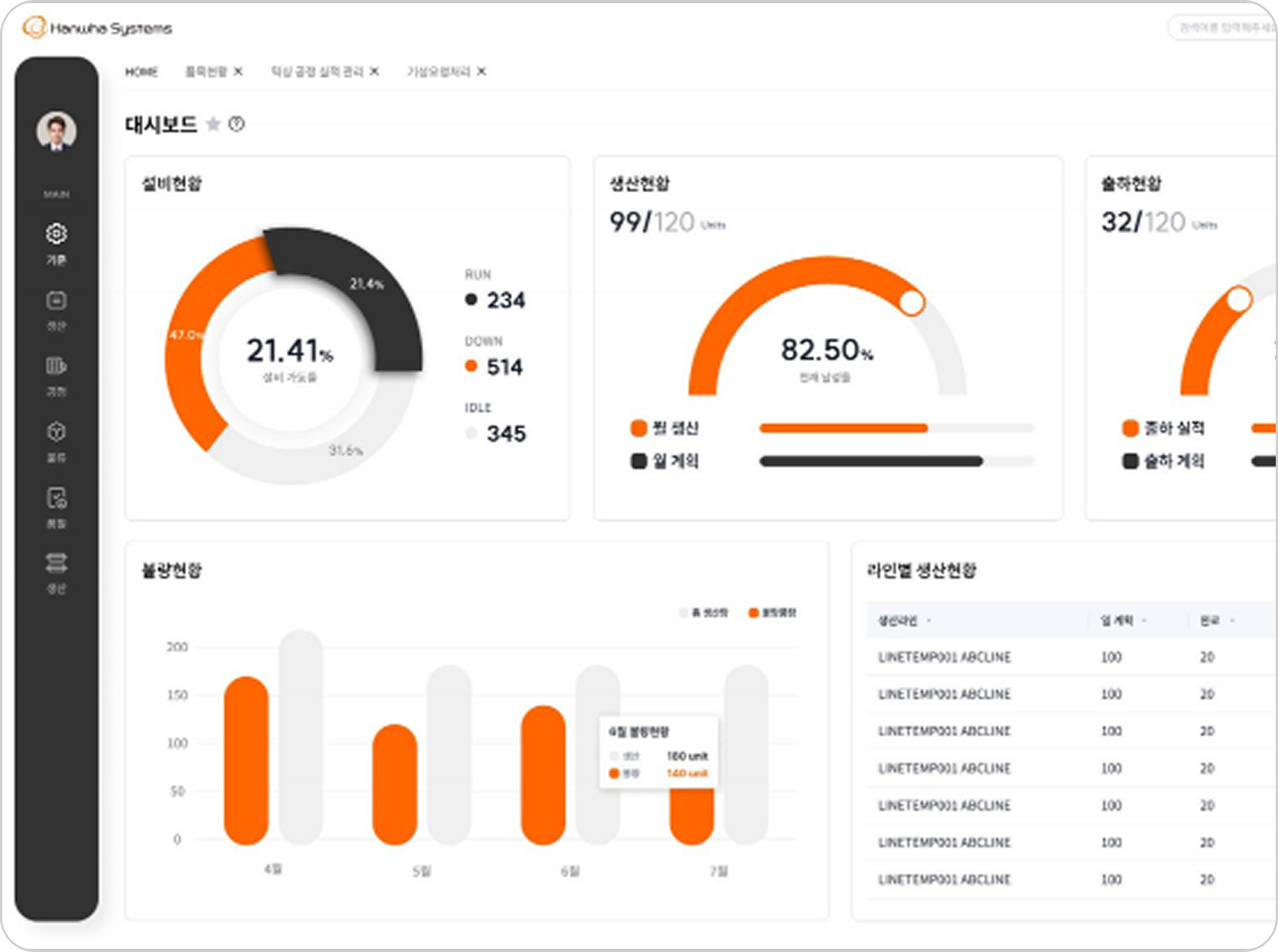Screen dimensions: 1278x952
Task: Favorite the dashboard with the star icon
Action: [x=213, y=124]
